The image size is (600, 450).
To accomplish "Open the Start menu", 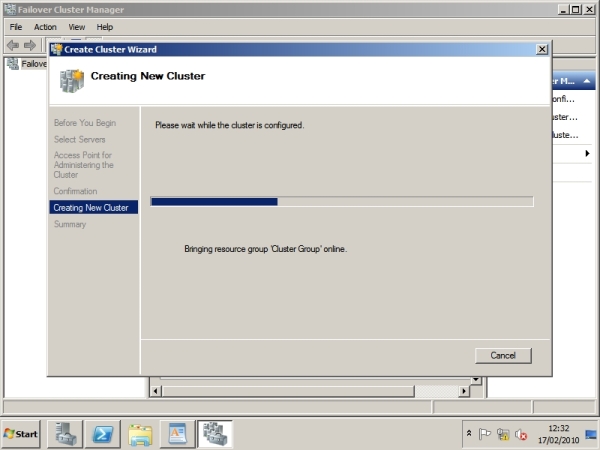I will (21, 434).
